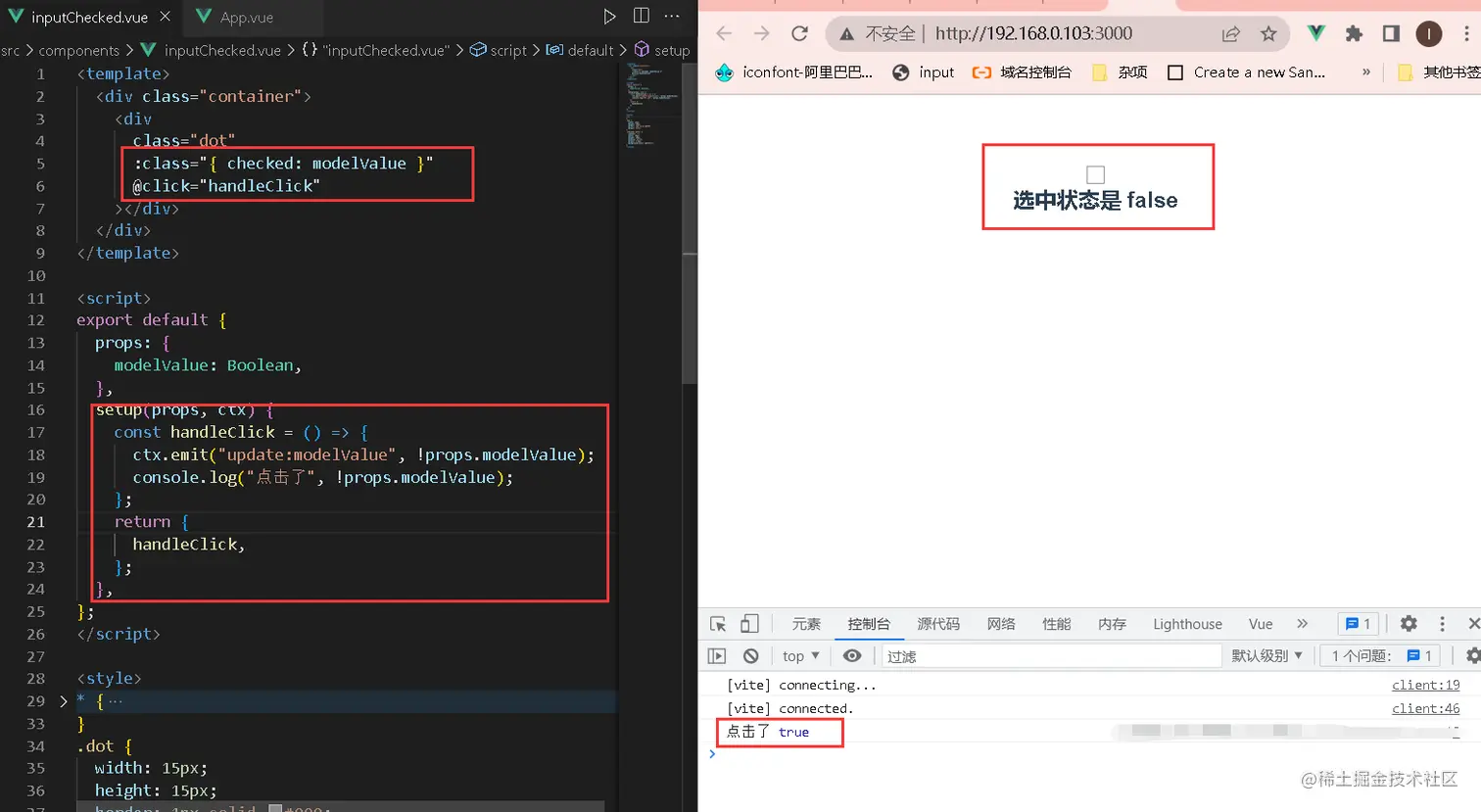Switch to the 元素 DevTools tab
The image size is (1481, 812).
click(x=806, y=624)
